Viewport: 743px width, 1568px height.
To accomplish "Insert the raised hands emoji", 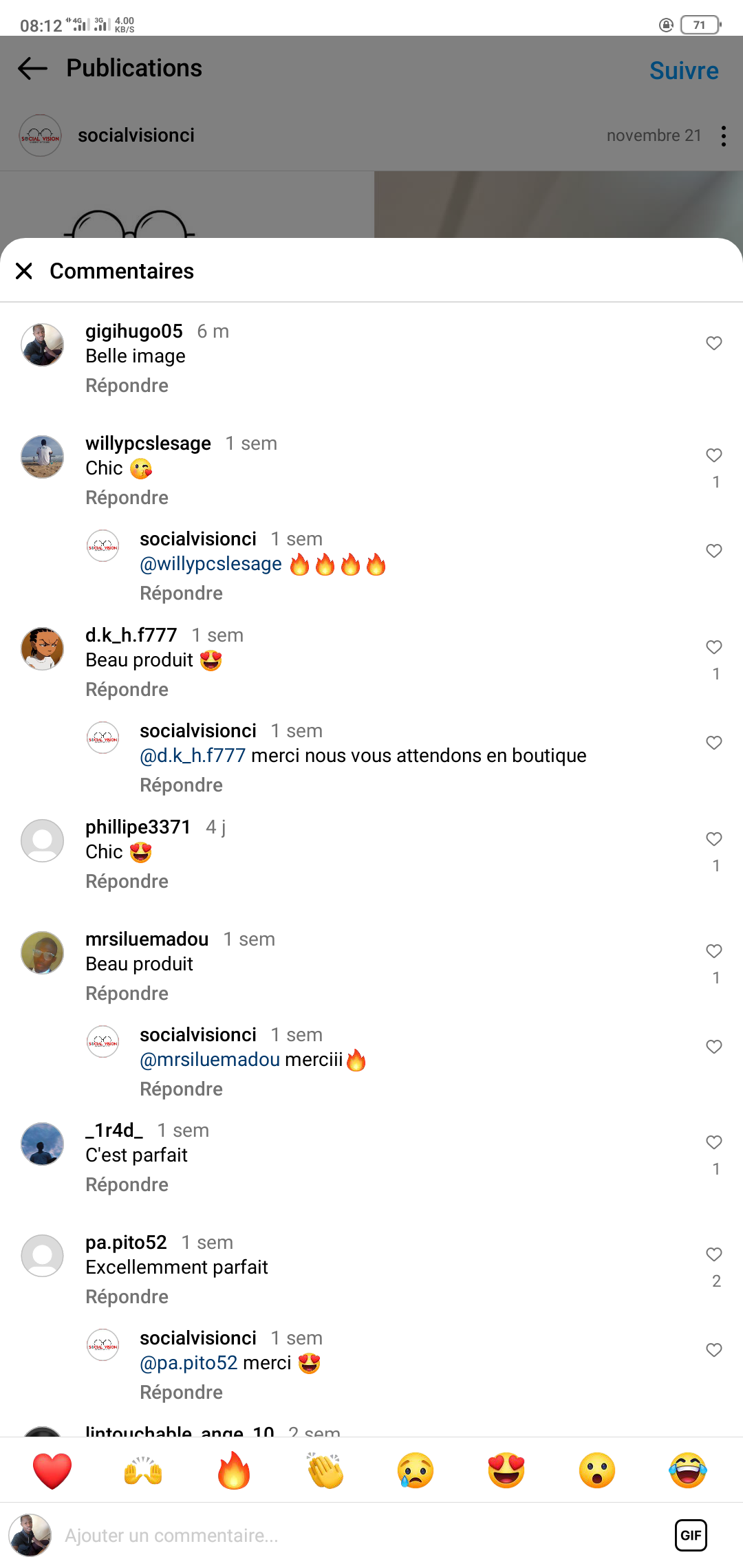I will point(143,1470).
